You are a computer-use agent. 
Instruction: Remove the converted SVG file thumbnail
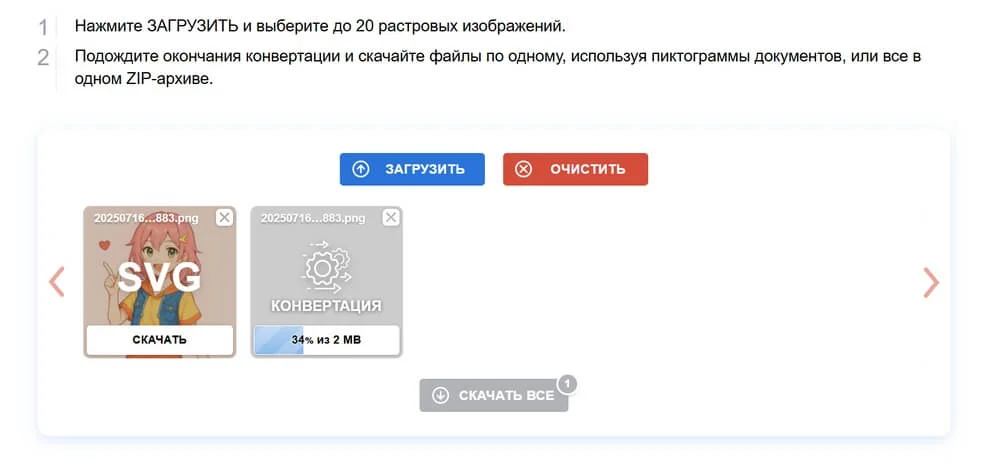click(x=224, y=217)
